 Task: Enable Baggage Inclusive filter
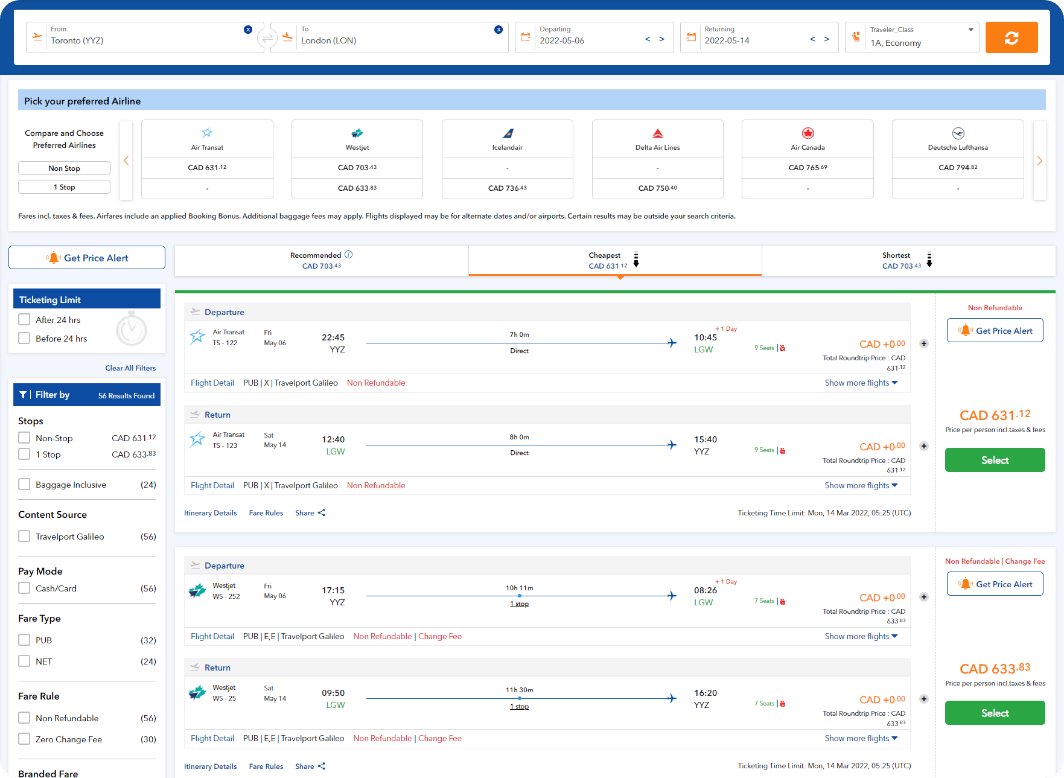[x=24, y=484]
